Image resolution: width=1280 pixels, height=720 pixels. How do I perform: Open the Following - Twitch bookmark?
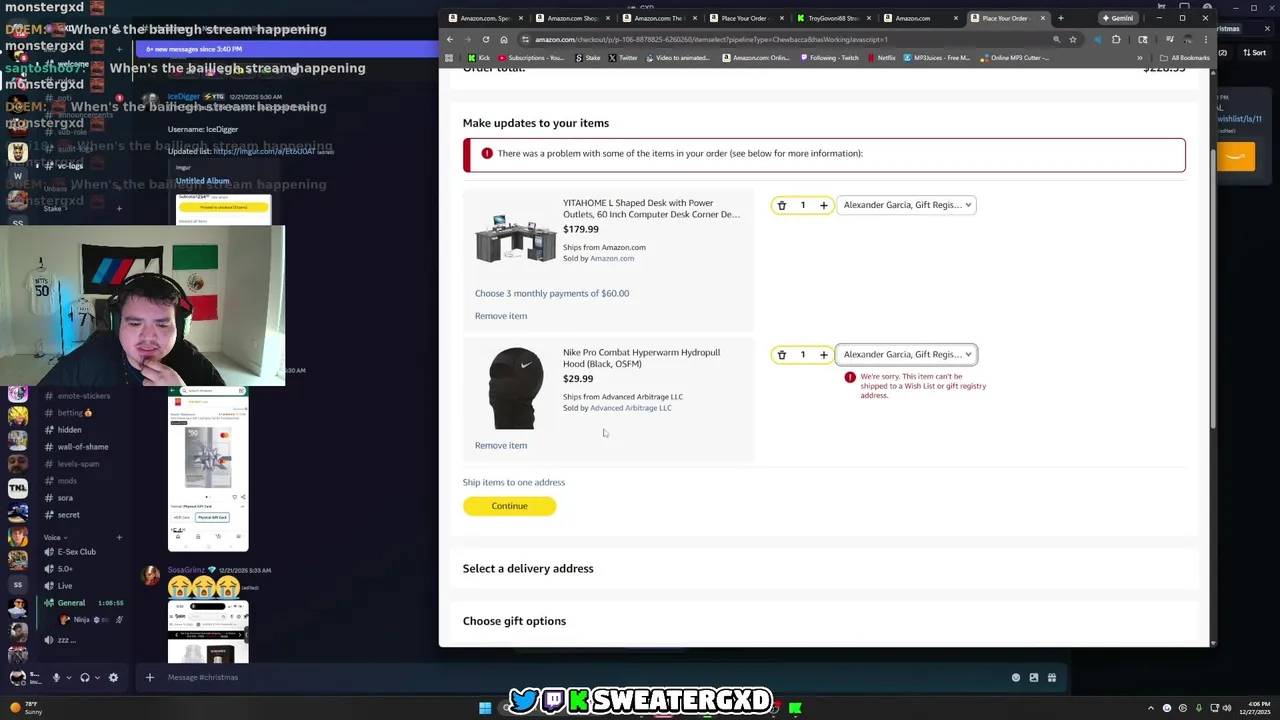click(x=829, y=58)
